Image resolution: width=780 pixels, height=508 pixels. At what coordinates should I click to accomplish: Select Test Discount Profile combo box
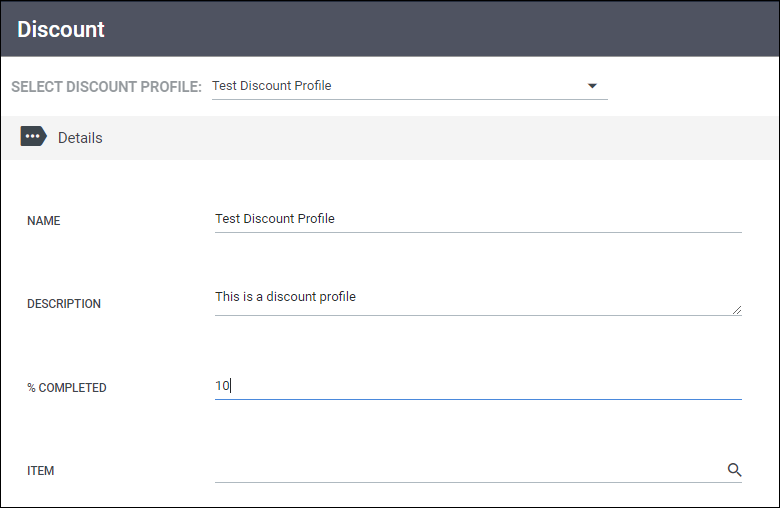[x=409, y=86]
